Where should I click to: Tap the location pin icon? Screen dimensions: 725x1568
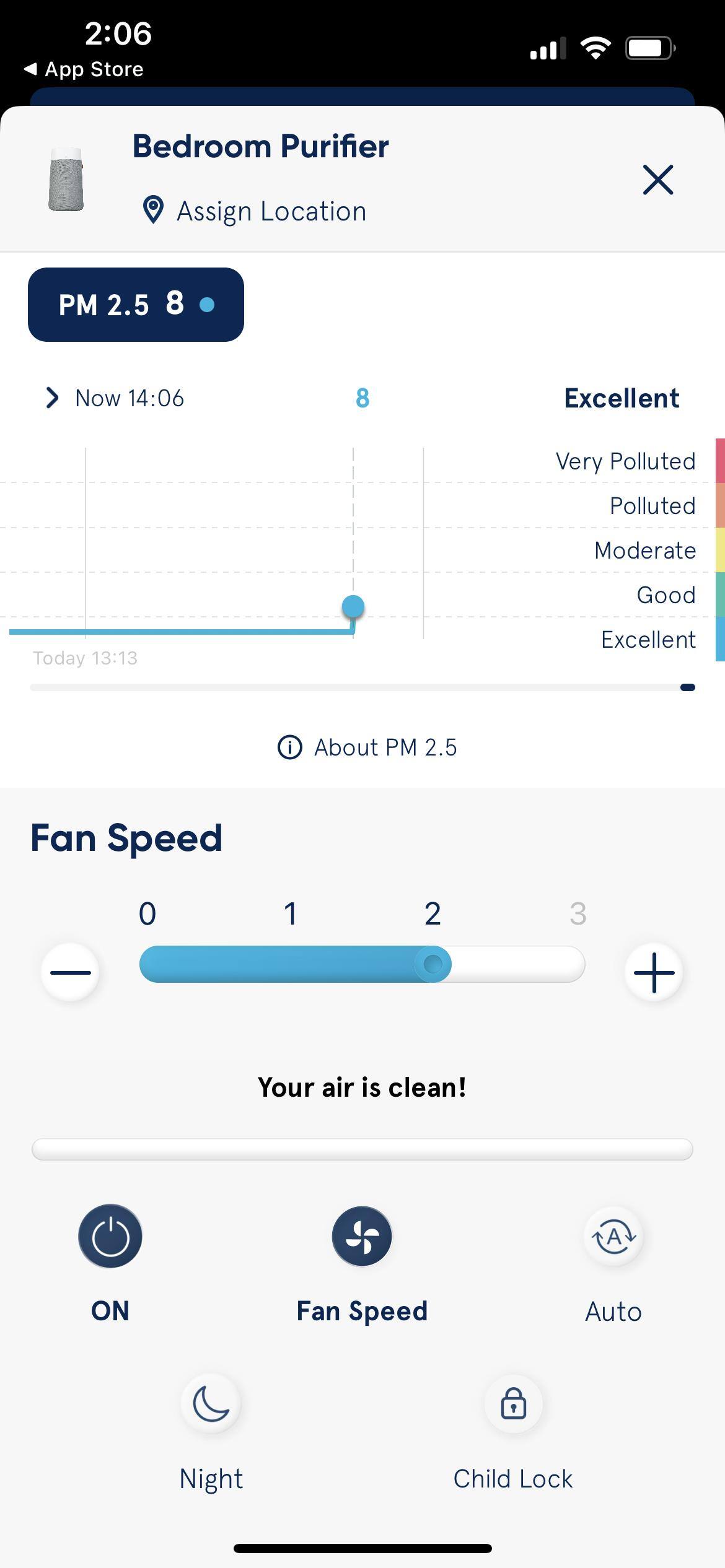[153, 210]
